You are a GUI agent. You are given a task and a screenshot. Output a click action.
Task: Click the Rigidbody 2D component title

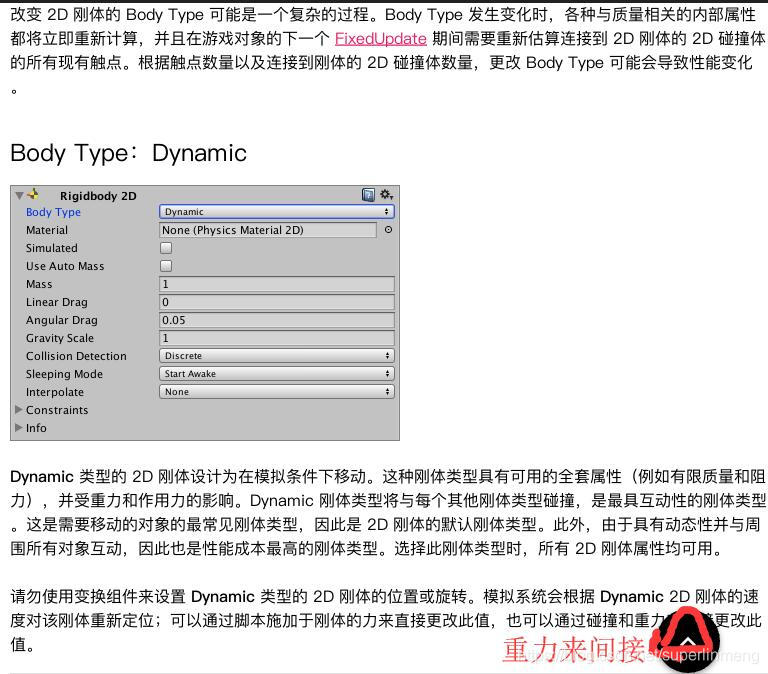tap(98, 196)
